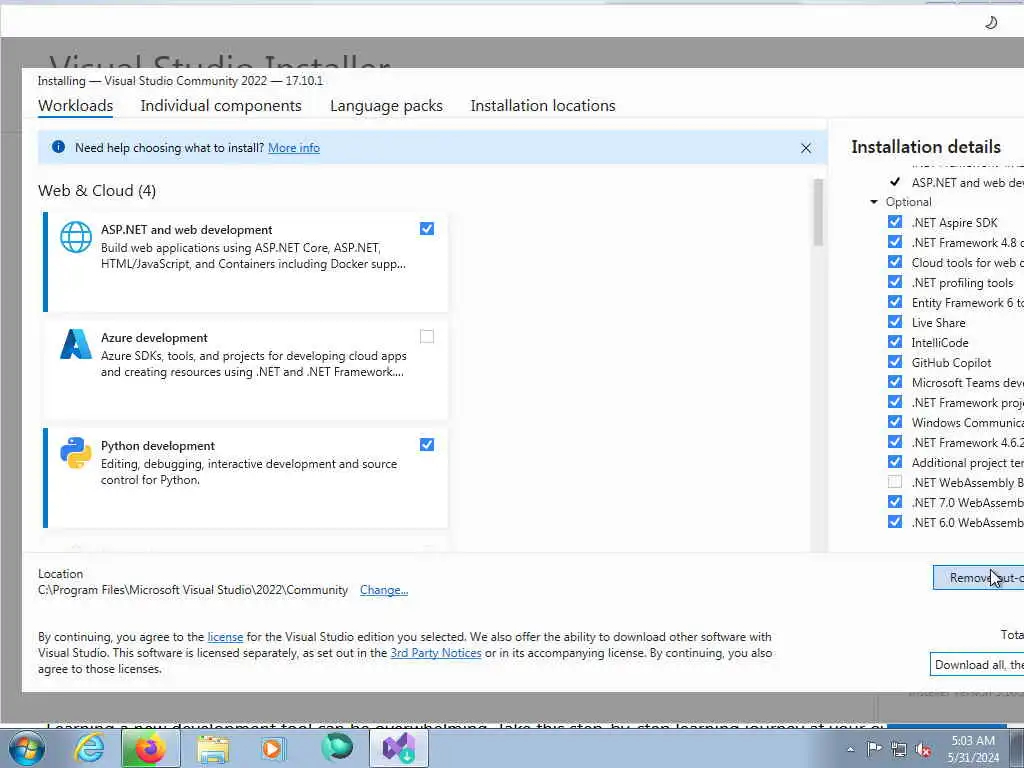
Task: Open Firefox from the taskbar
Action: 150,748
